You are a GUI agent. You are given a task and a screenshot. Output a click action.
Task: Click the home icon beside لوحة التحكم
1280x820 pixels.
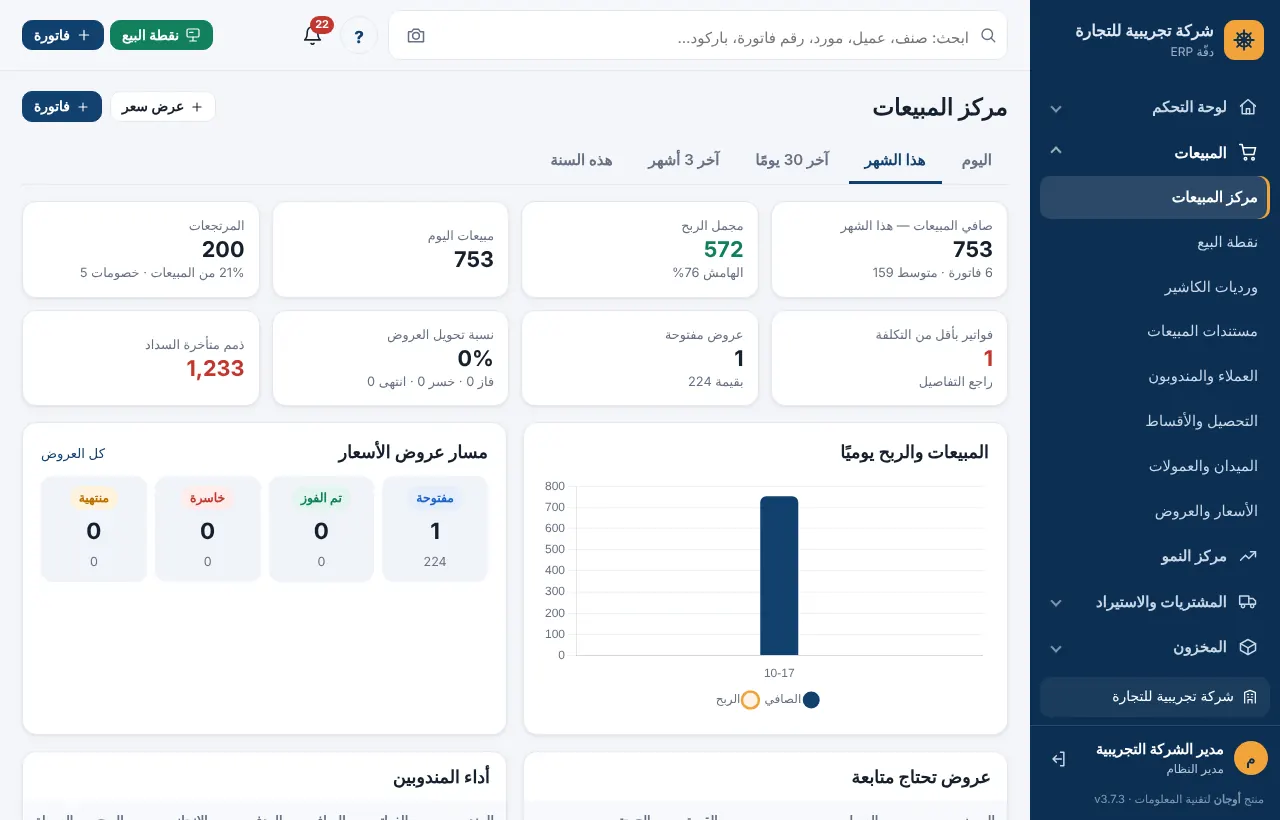[x=1248, y=107]
